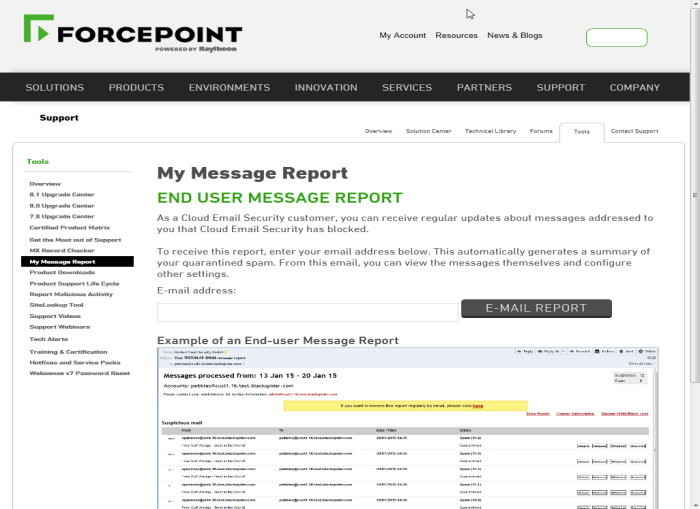This screenshot has height=509, width=700.
Task: Open Support Webinars
Action: coord(60,327)
